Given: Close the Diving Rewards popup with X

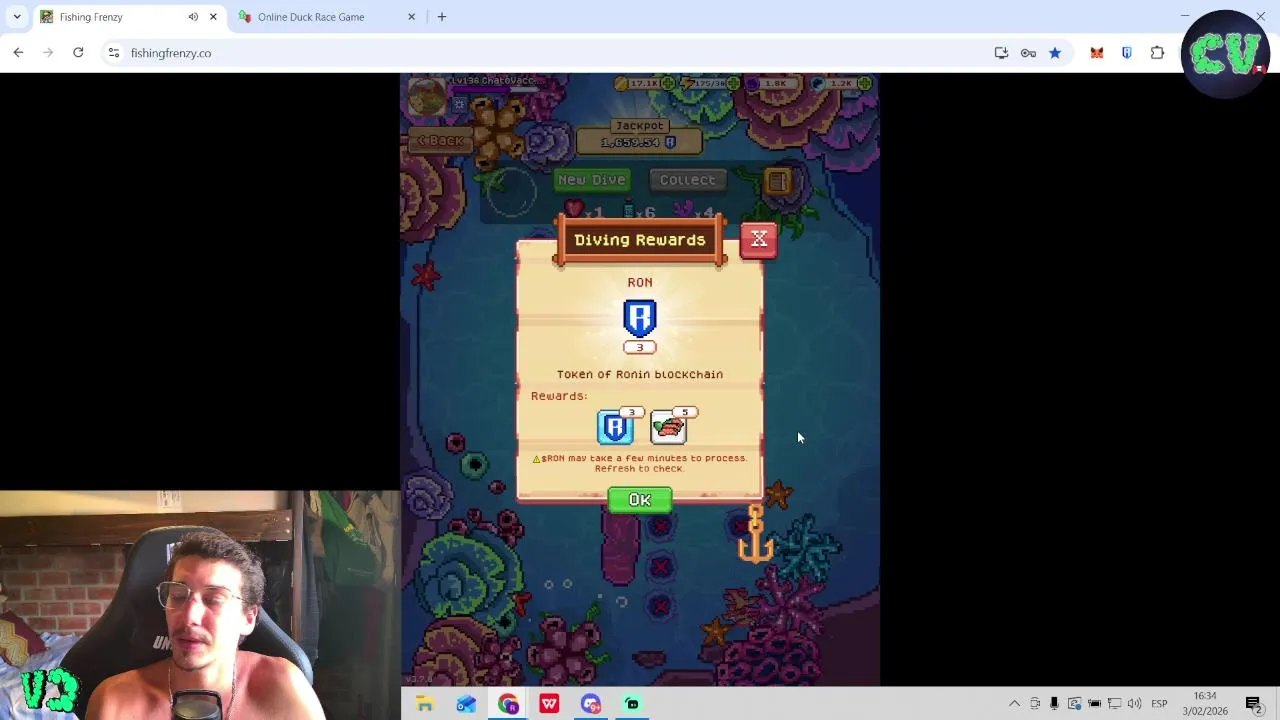Looking at the screenshot, I should (759, 239).
